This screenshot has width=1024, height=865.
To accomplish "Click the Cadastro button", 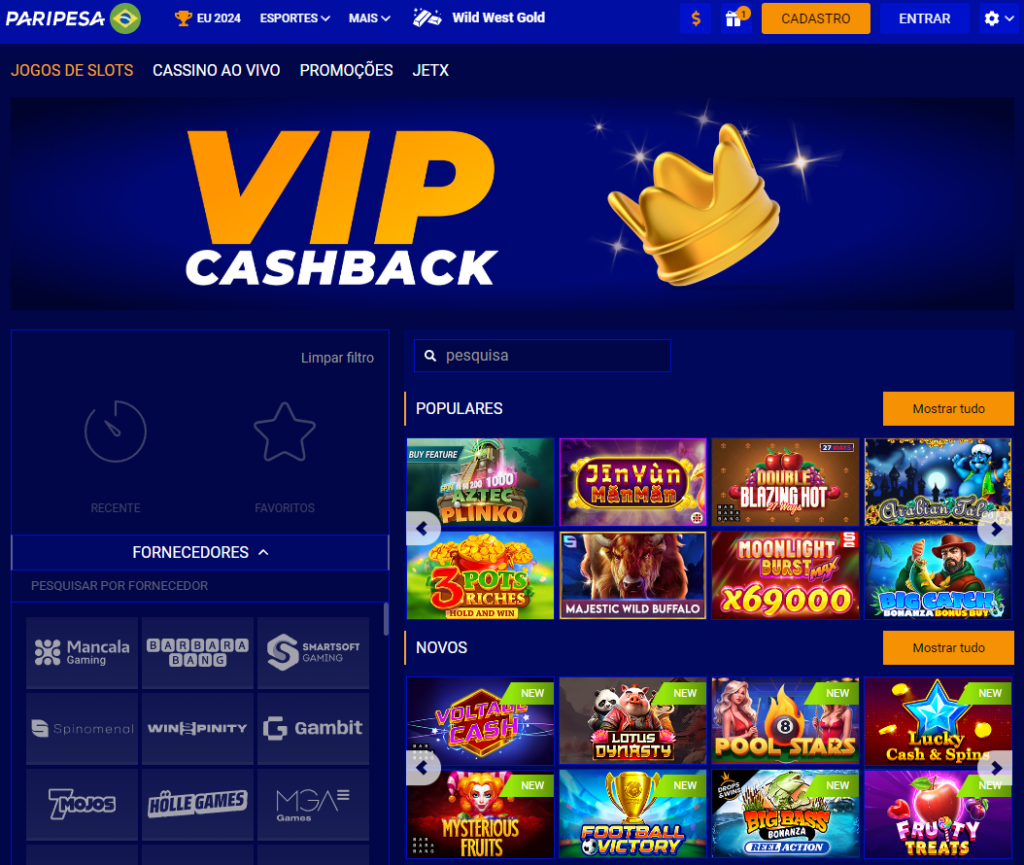I will 816,18.
